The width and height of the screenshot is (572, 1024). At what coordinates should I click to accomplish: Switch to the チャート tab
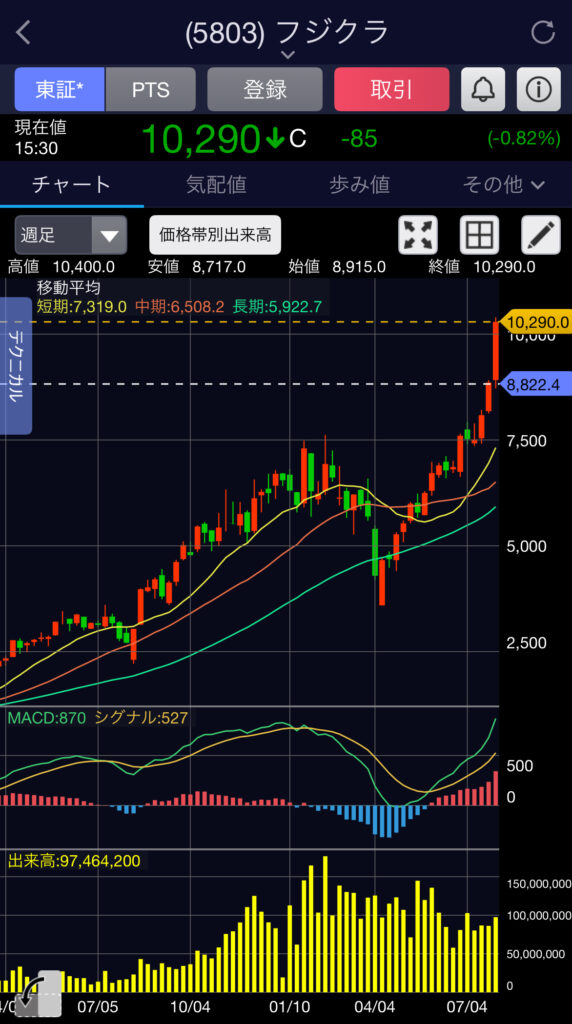[x=72, y=185]
